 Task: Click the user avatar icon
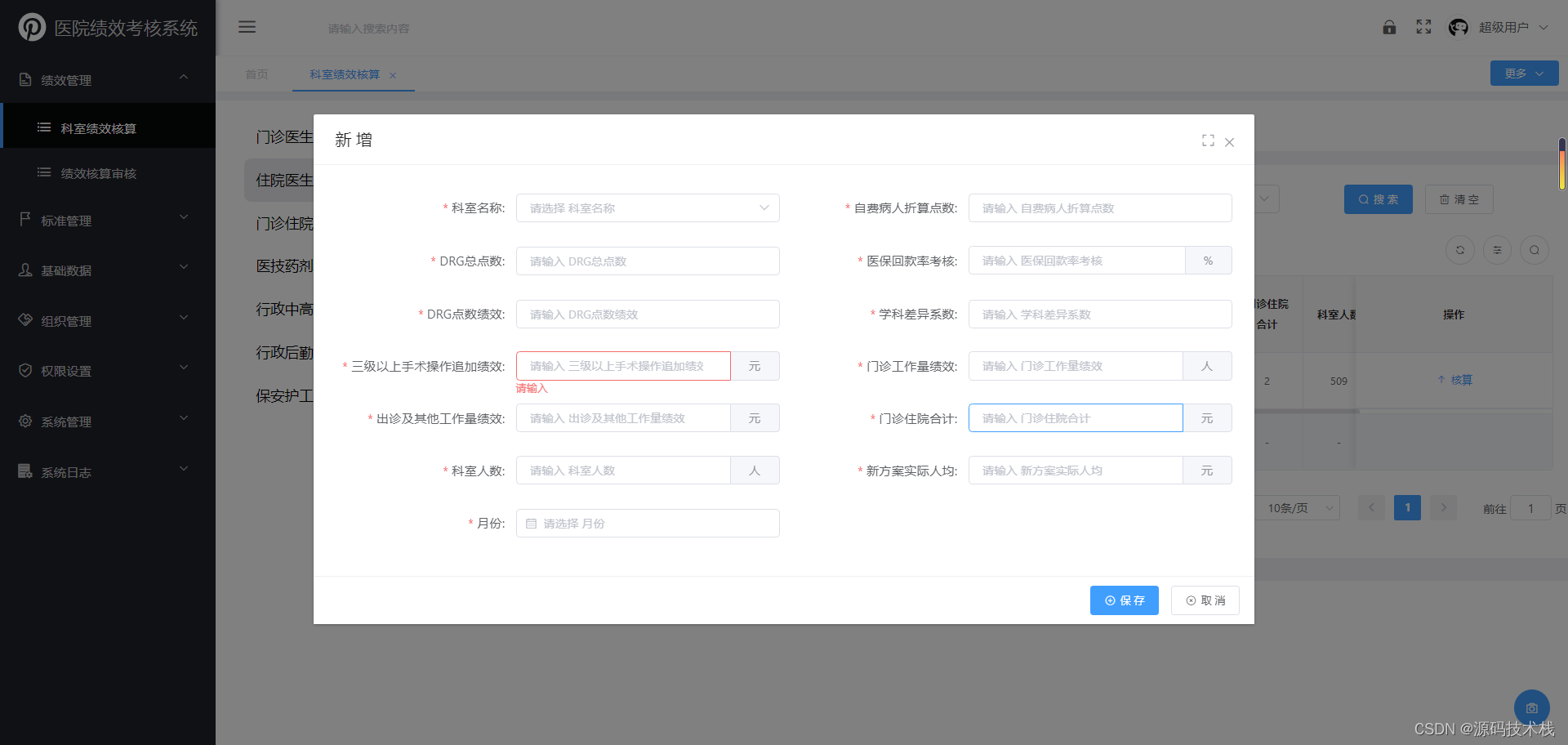point(1458,27)
